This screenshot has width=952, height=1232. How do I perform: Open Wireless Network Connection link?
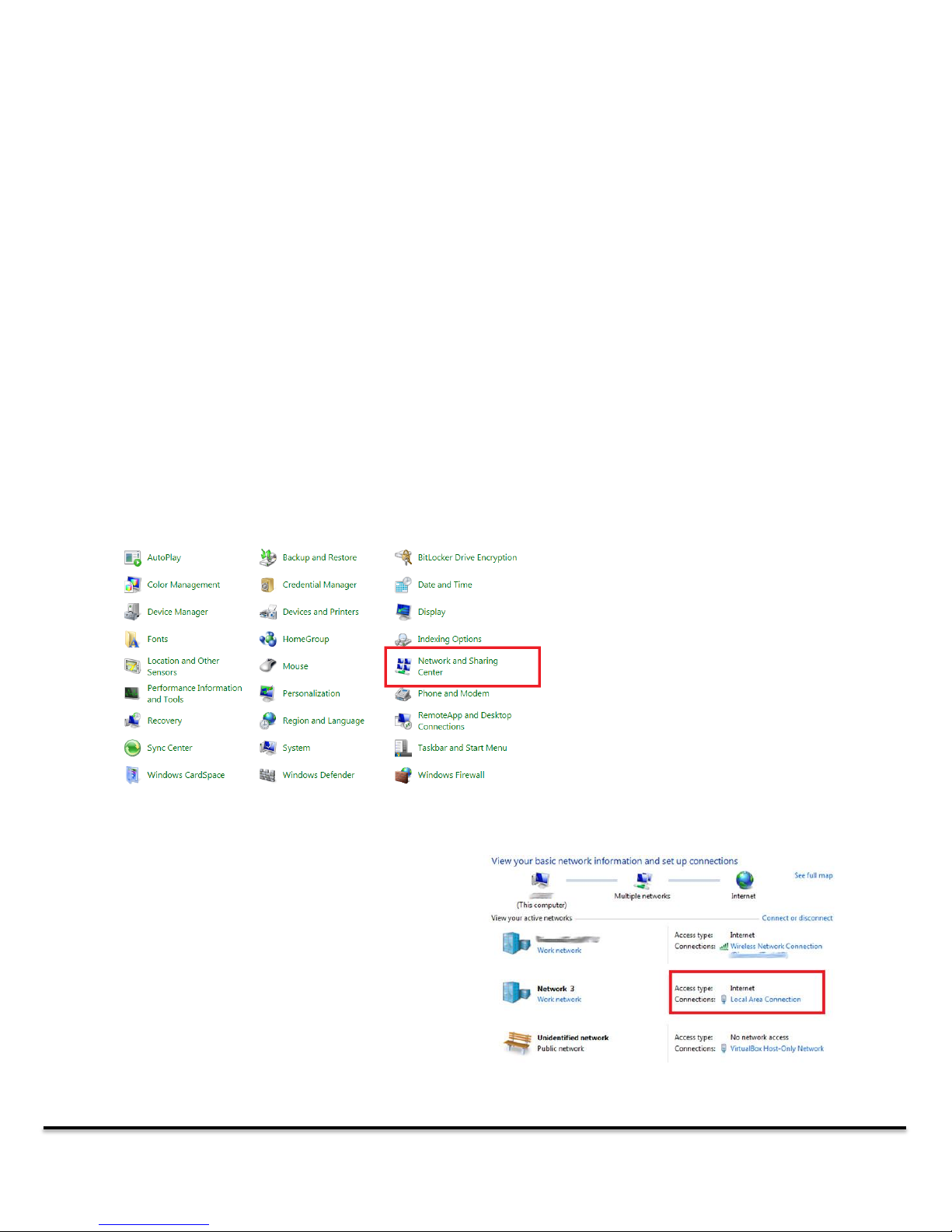[x=776, y=946]
